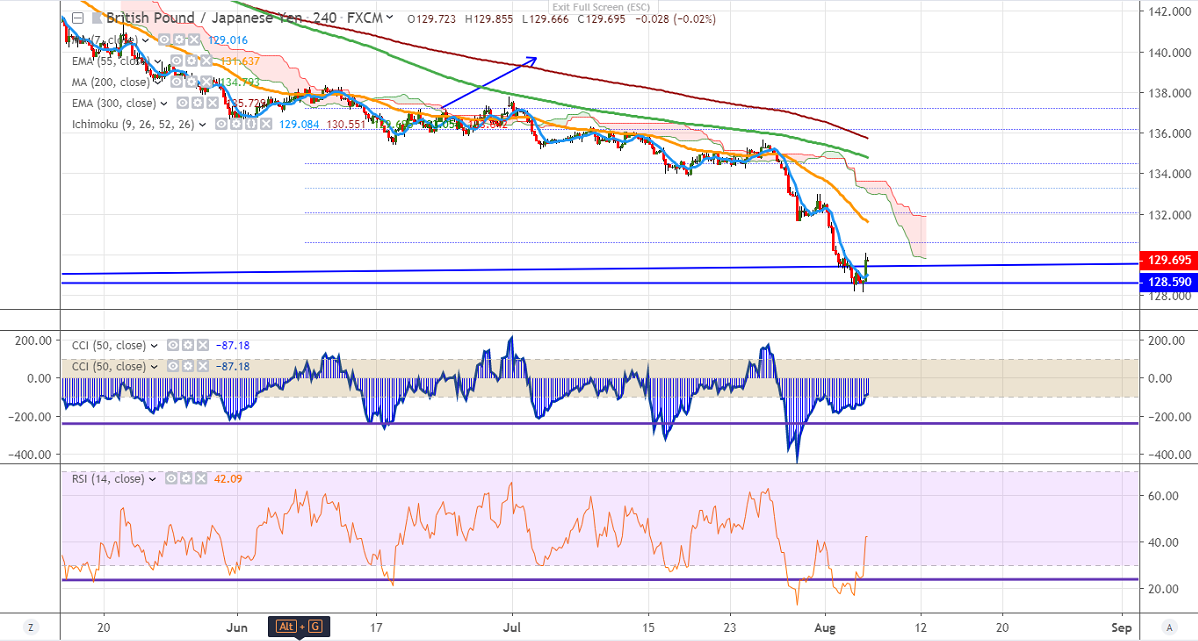Remove the EMA (300, close) indicator

tap(212, 103)
